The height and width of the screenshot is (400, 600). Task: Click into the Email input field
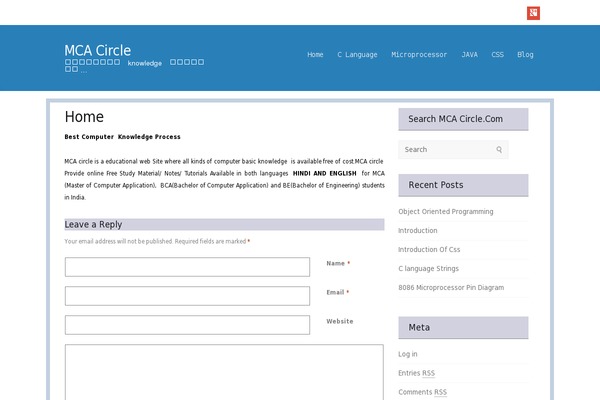point(187,296)
